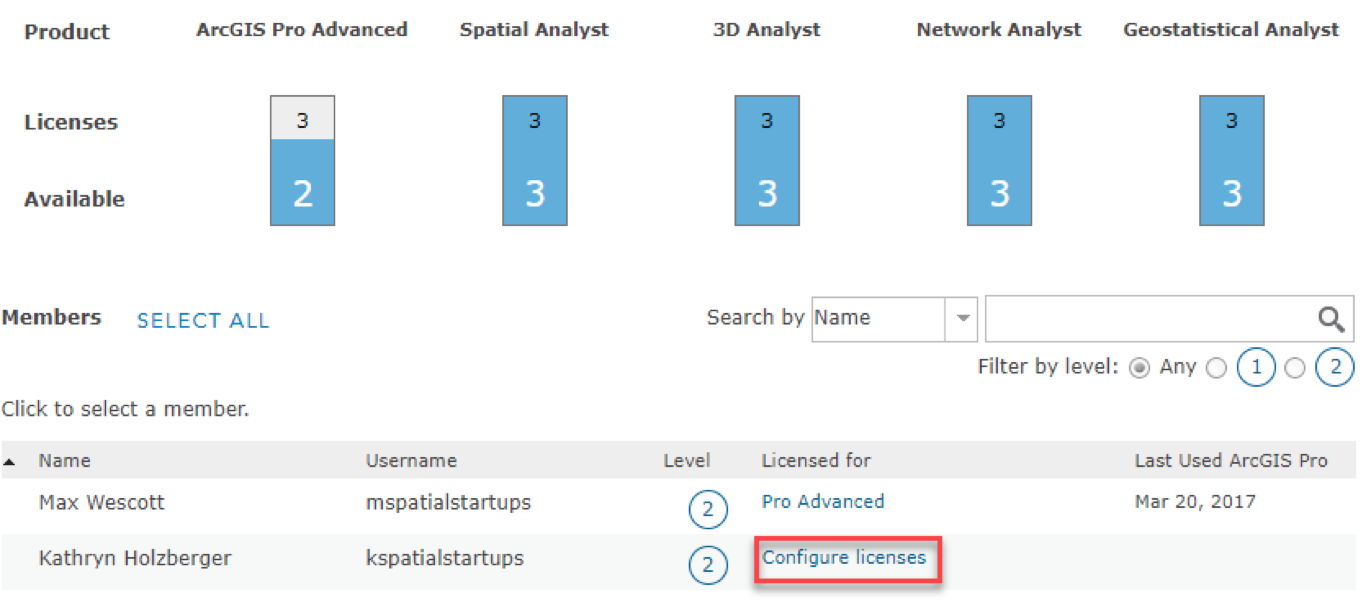Click the member search text field
The image size is (1371, 603).
pos(1148,319)
